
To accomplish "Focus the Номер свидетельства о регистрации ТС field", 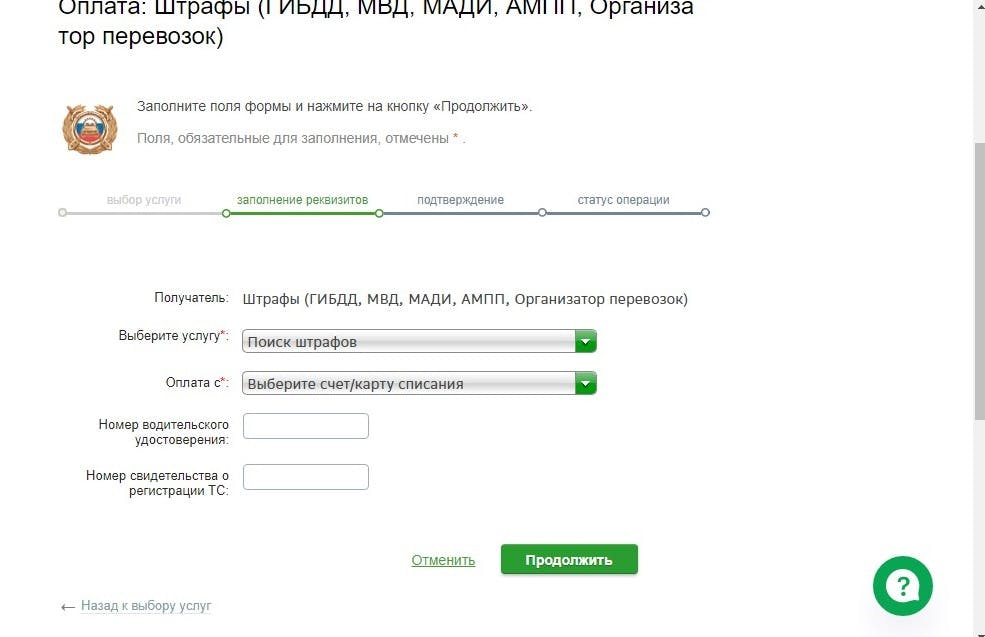I will [x=306, y=477].
